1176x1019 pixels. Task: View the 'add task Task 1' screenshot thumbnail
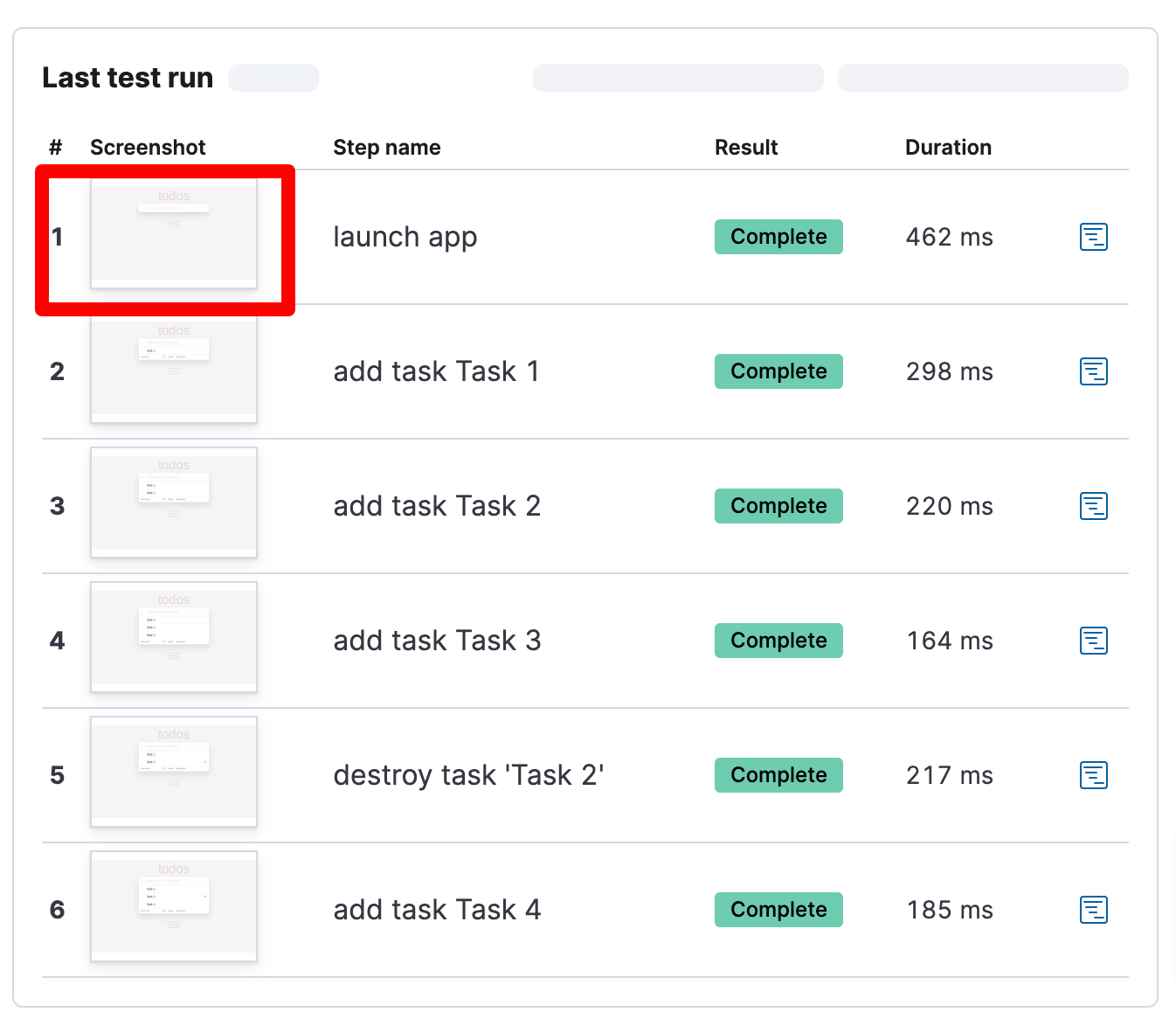173,369
